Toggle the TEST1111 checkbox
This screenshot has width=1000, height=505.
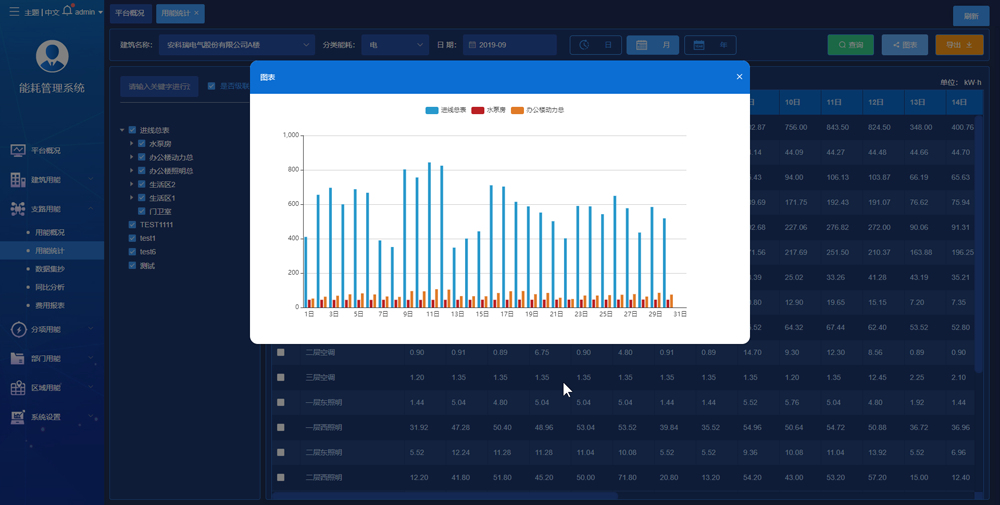click(132, 224)
